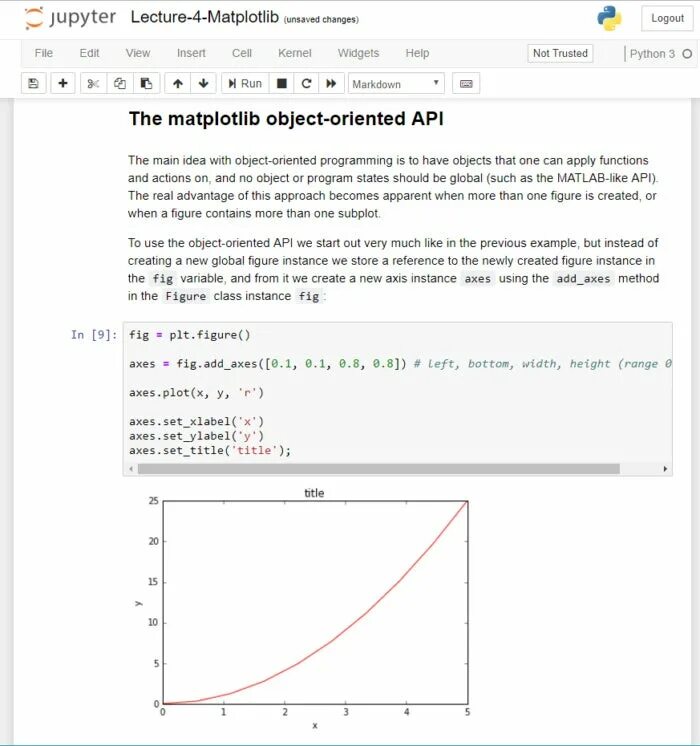Click the code cell scroll right arrow
This screenshot has height=746, width=700.
[x=665, y=469]
